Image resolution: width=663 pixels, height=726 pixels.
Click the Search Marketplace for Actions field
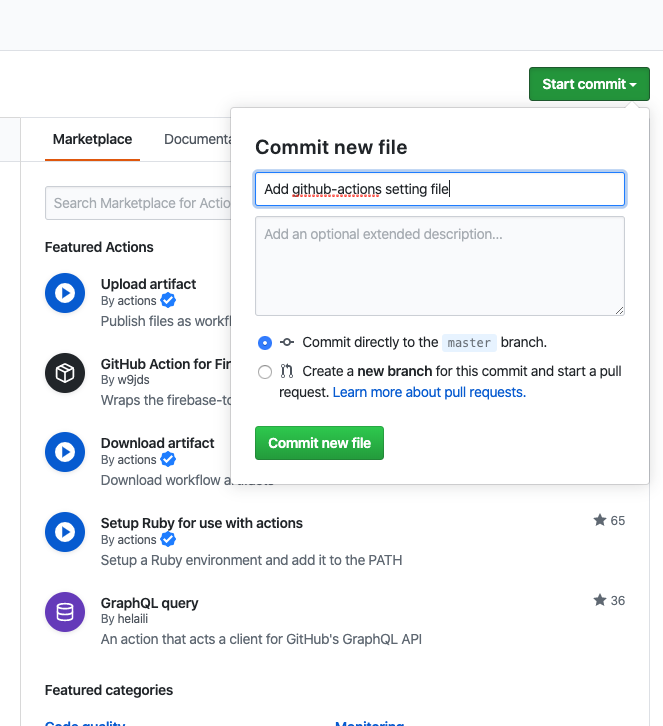tap(138, 203)
